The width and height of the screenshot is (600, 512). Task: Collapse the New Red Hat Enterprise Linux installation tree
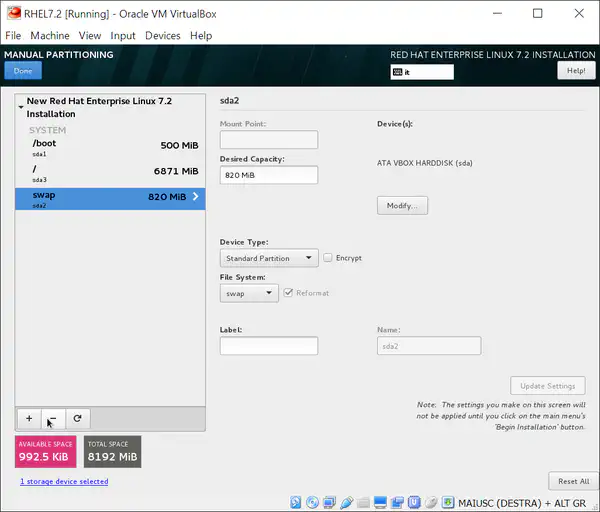[21, 103]
